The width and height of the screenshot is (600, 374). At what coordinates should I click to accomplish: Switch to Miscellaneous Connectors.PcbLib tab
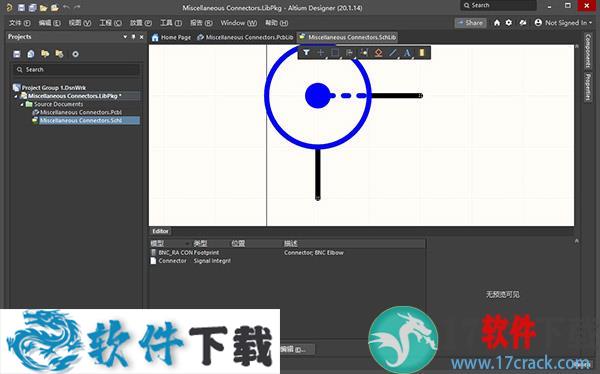(245, 37)
